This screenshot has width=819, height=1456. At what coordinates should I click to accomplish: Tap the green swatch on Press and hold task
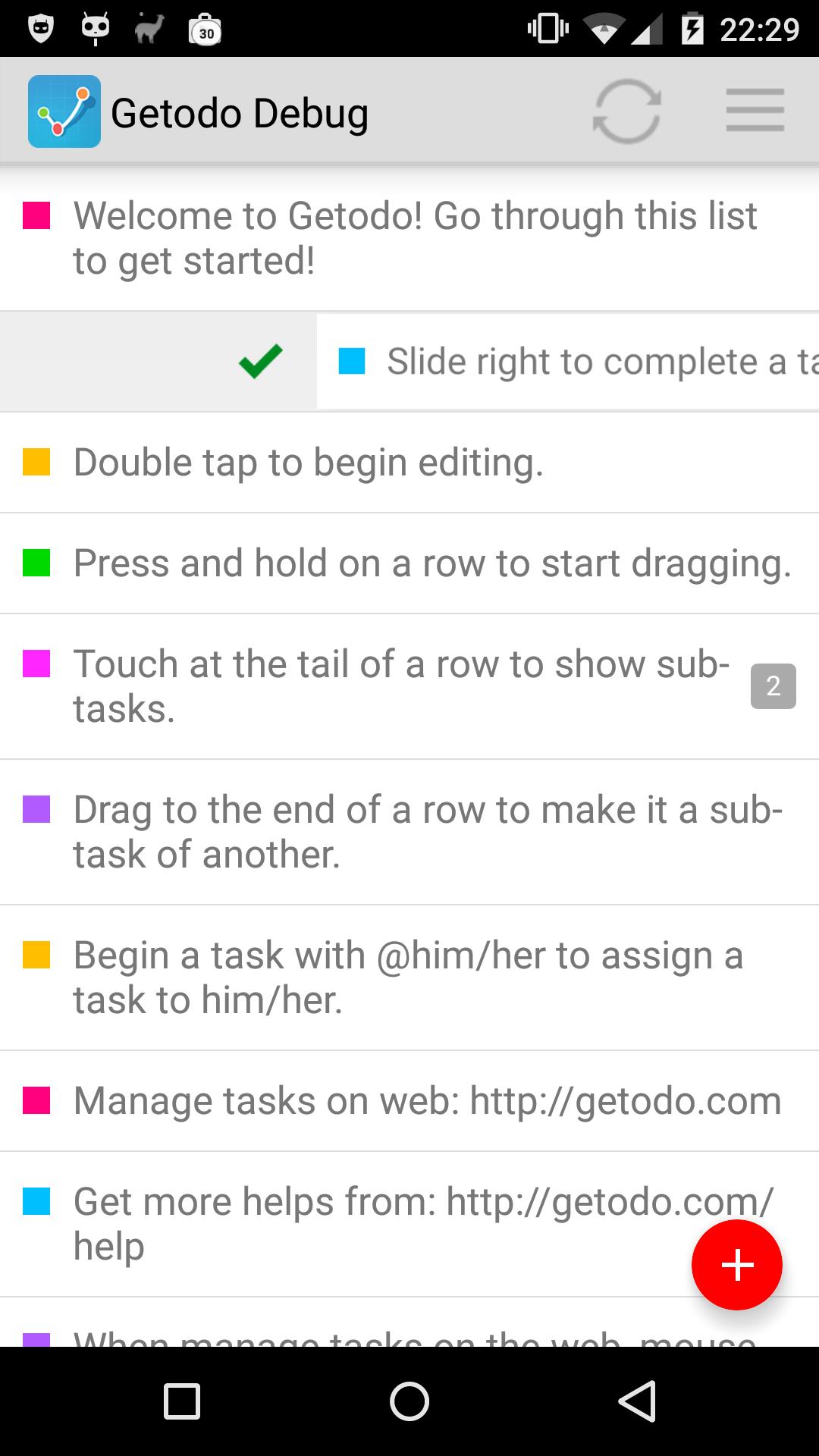point(36,563)
